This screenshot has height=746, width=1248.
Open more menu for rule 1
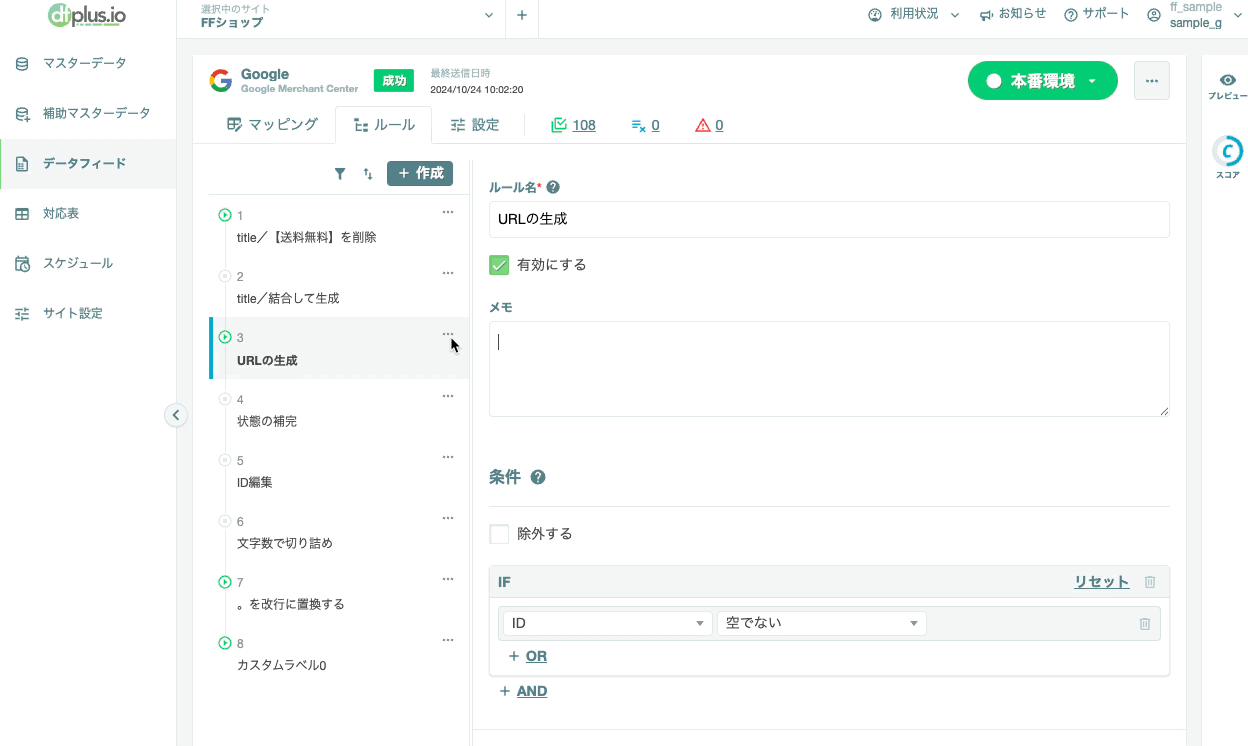pos(448,212)
